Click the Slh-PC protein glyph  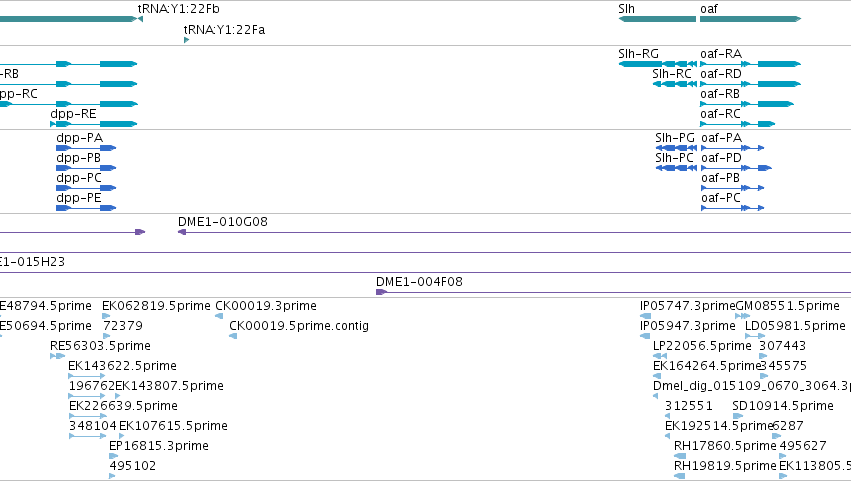[676, 168]
